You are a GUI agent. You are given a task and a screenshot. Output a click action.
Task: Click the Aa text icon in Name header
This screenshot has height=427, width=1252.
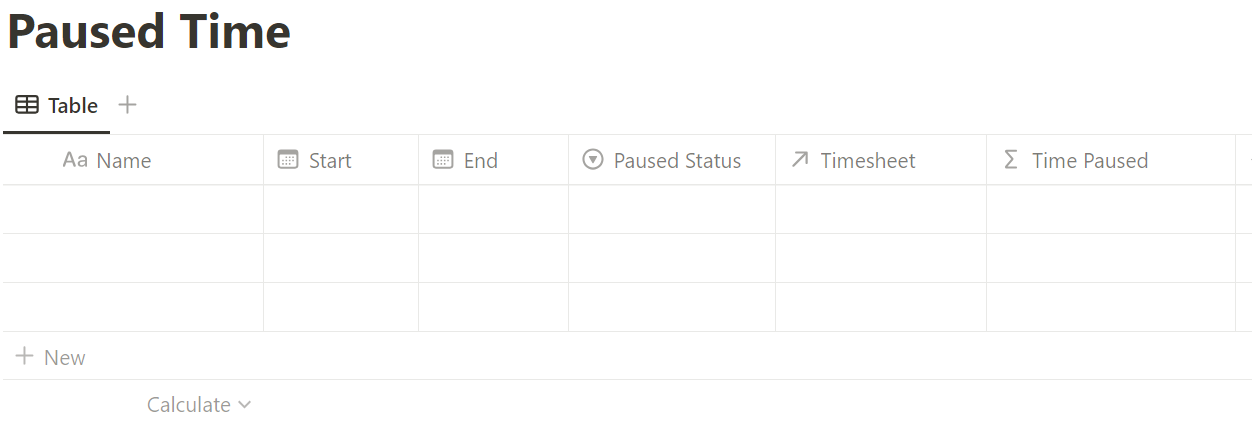coord(75,160)
